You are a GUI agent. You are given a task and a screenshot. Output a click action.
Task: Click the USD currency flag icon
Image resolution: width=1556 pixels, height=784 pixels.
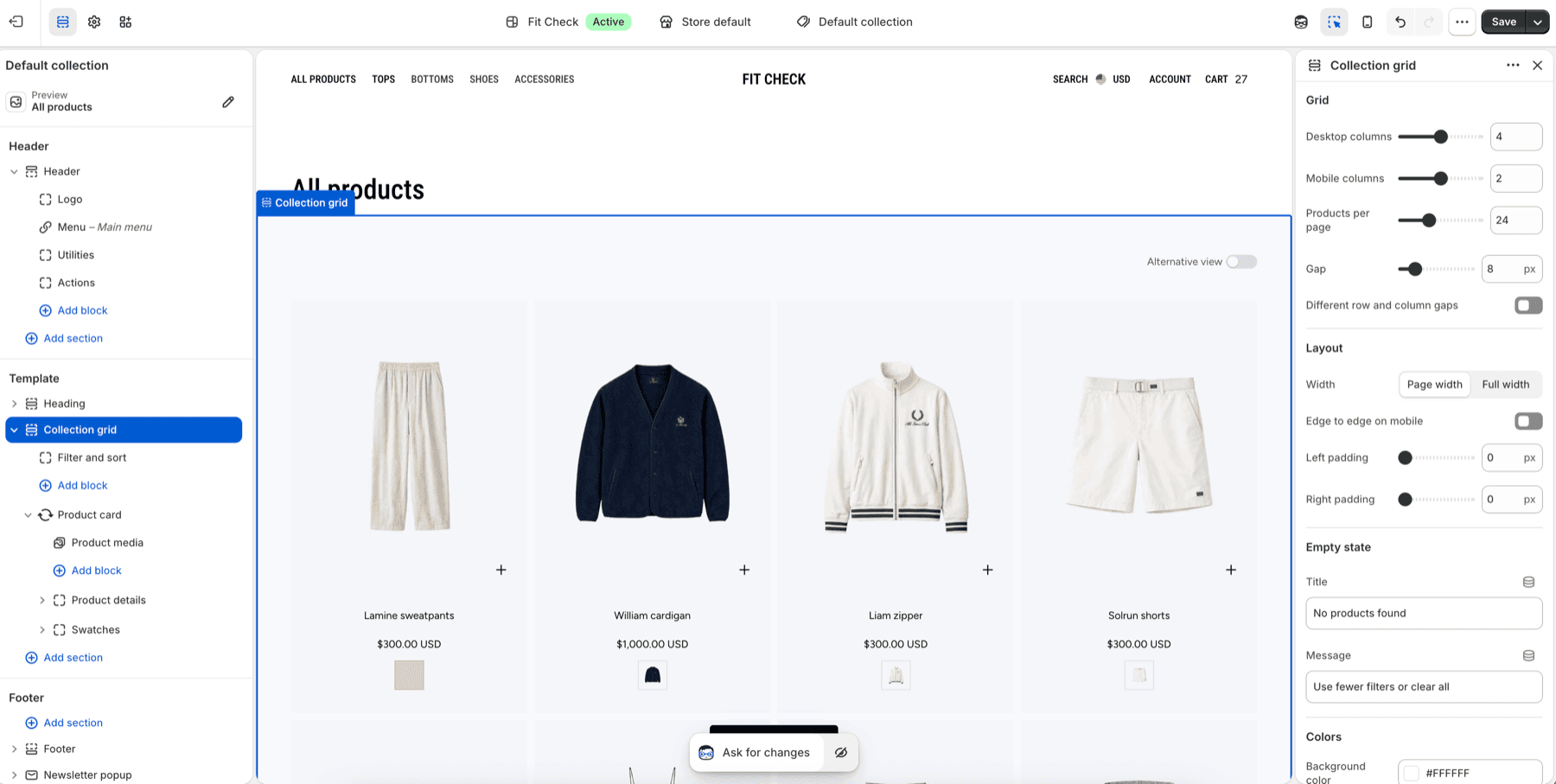point(1100,80)
